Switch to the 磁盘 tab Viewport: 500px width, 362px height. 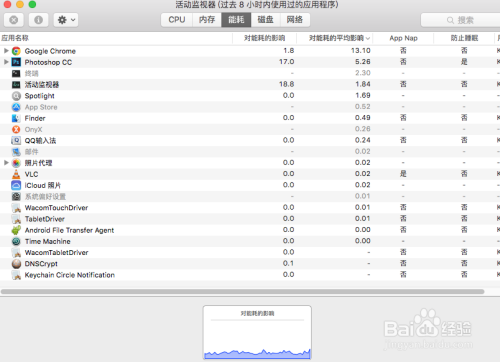point(266,20)
